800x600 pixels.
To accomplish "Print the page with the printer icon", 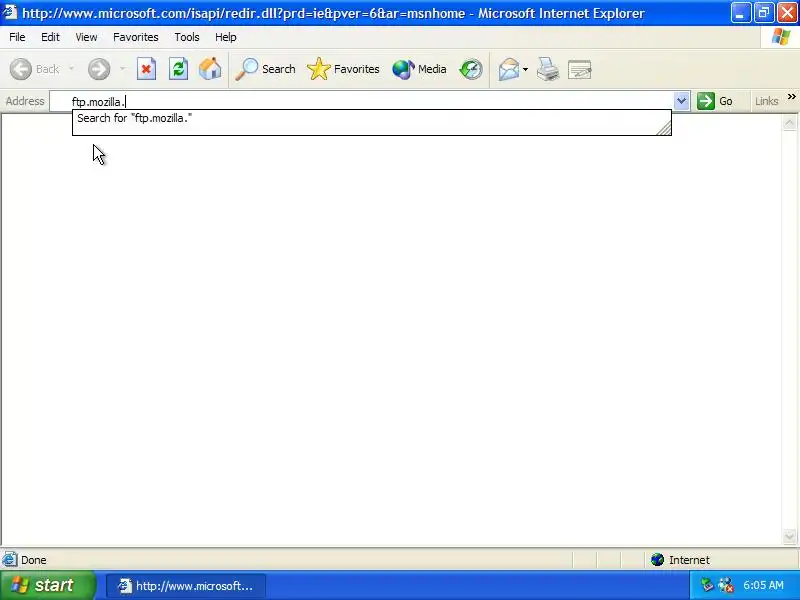I will [x=548, y=69].
